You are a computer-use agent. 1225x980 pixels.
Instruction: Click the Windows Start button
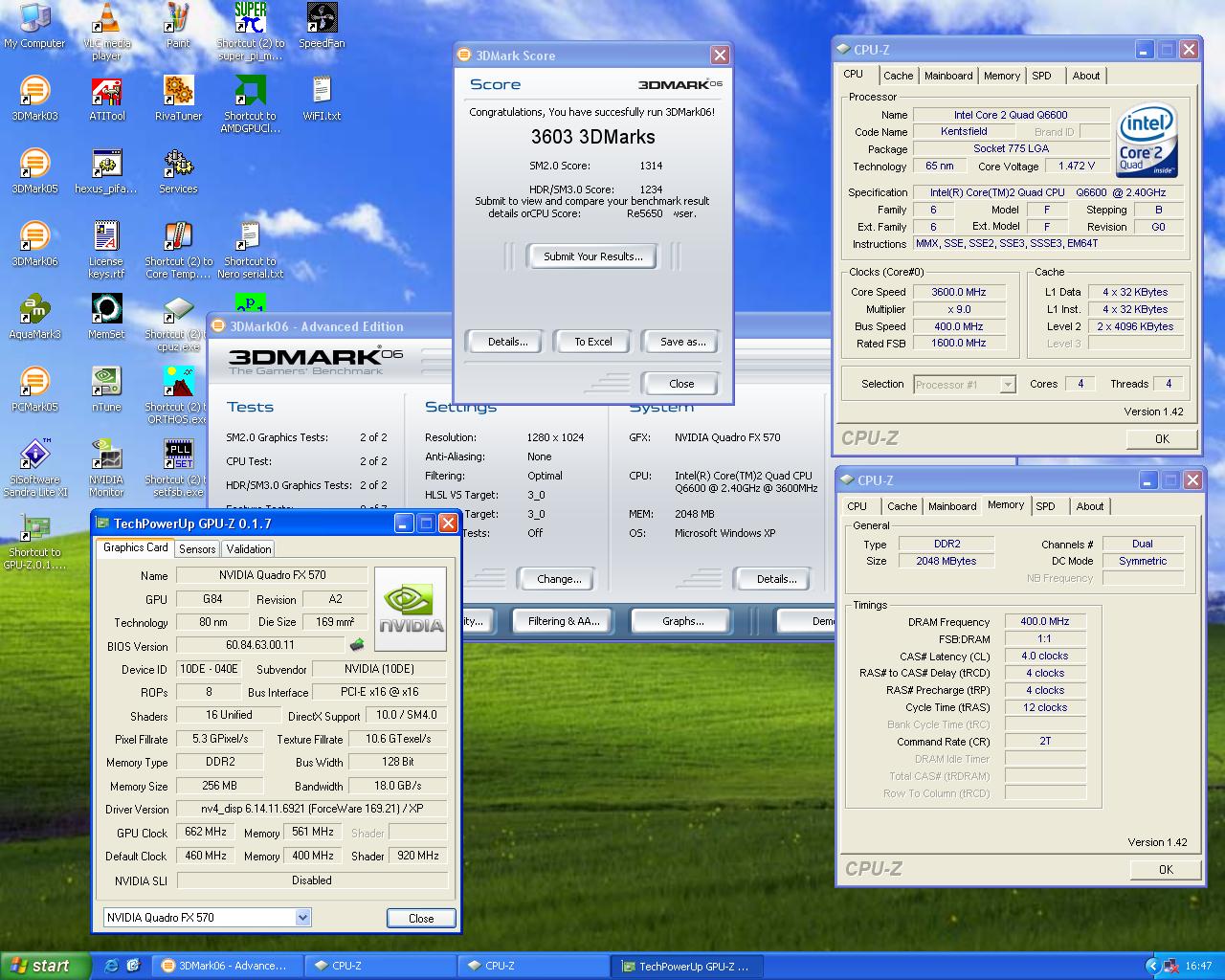[x=45, y=966]
